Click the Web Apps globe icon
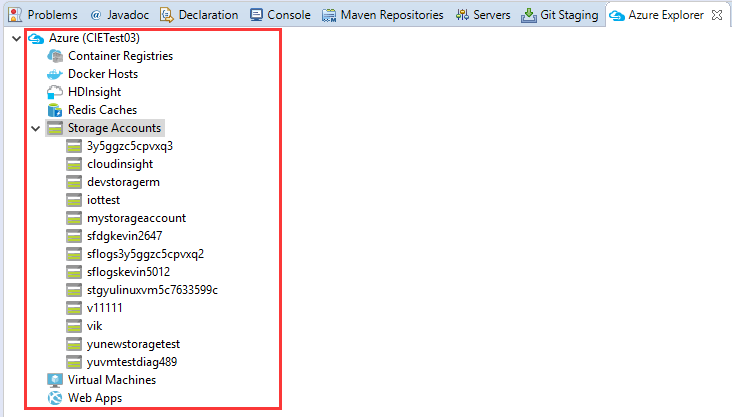 pos(55,398)
